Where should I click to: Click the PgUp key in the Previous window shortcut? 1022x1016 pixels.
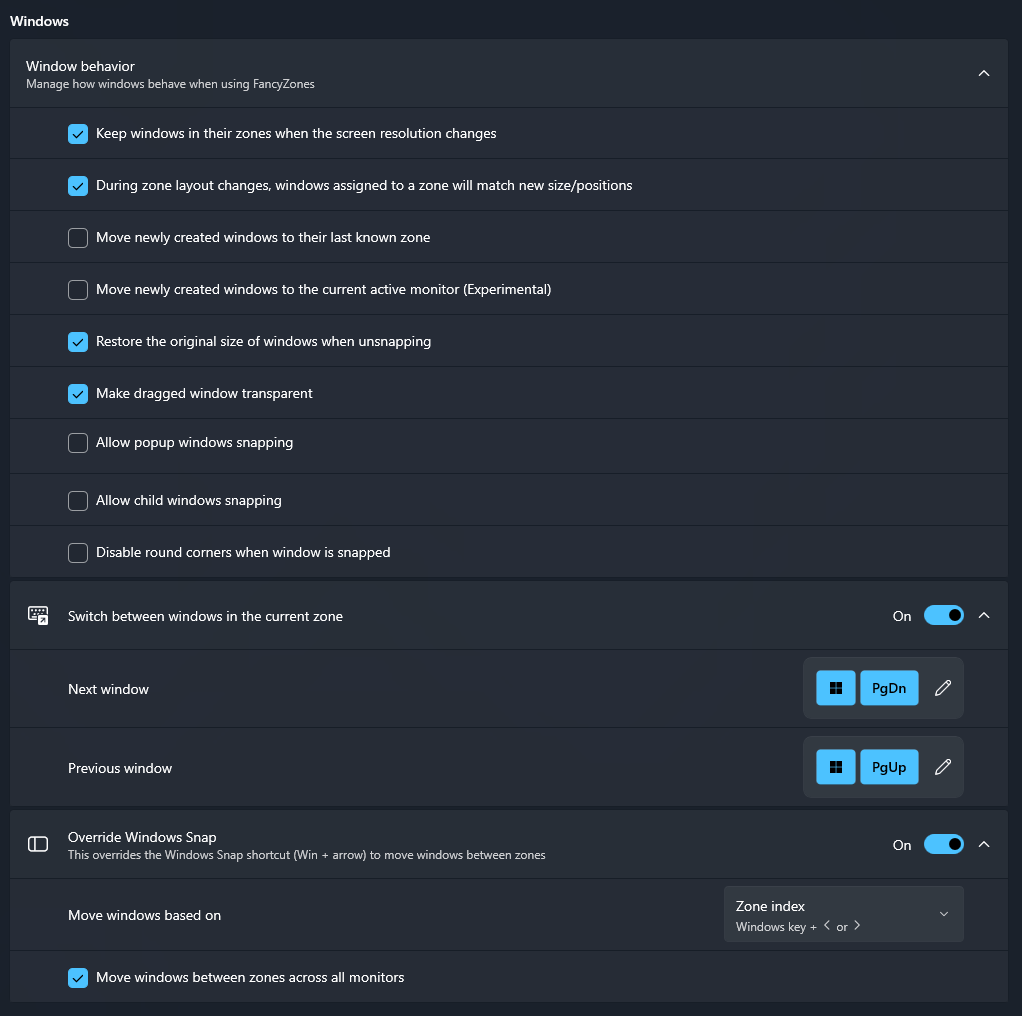pos(889,767)
